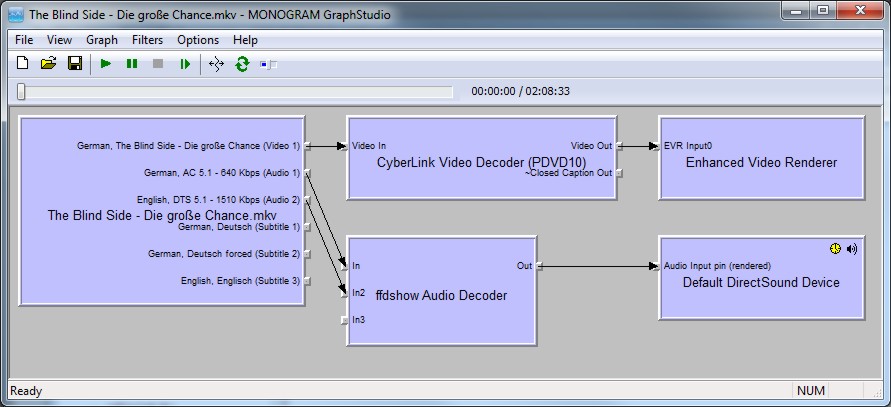Screen dimensions: 891x407
Task: Open the File menu
Action: click(24, 40)
